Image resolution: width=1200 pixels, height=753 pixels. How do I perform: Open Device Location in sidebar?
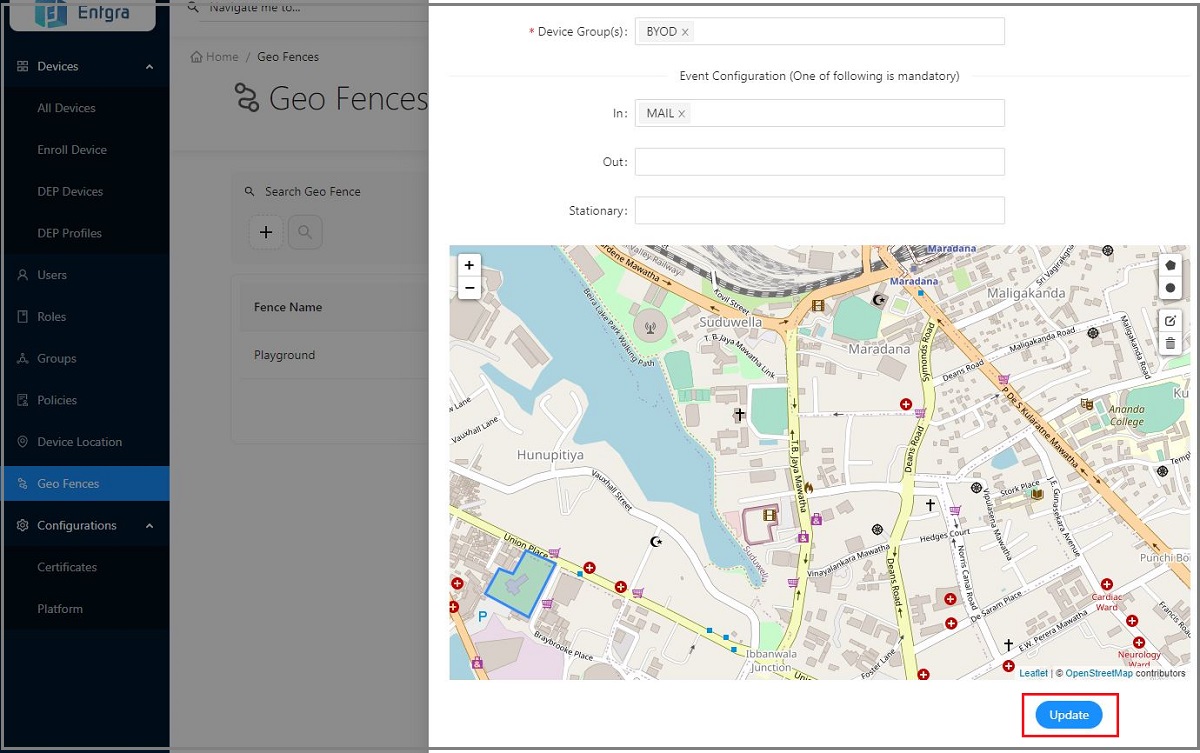(x=79, y=442)
